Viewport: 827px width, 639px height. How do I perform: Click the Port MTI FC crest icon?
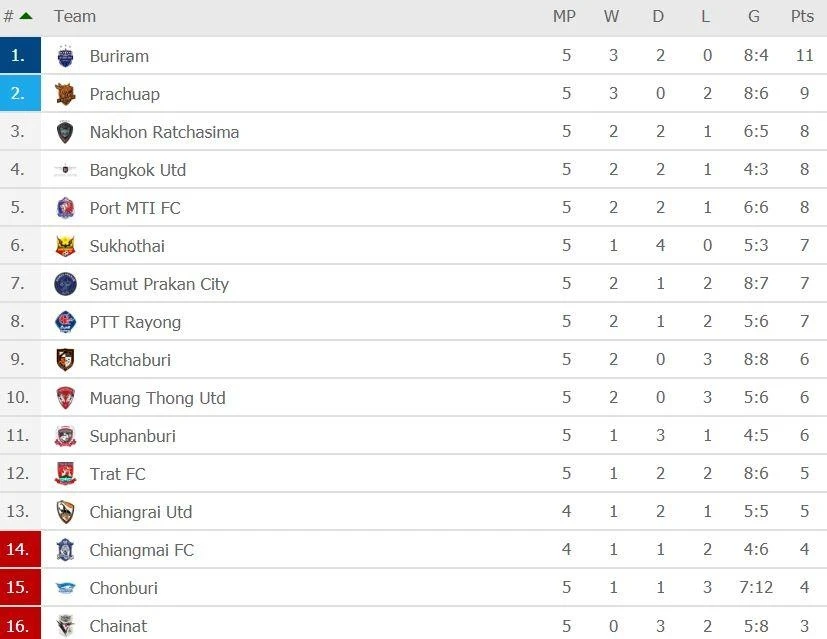[64, 208]
